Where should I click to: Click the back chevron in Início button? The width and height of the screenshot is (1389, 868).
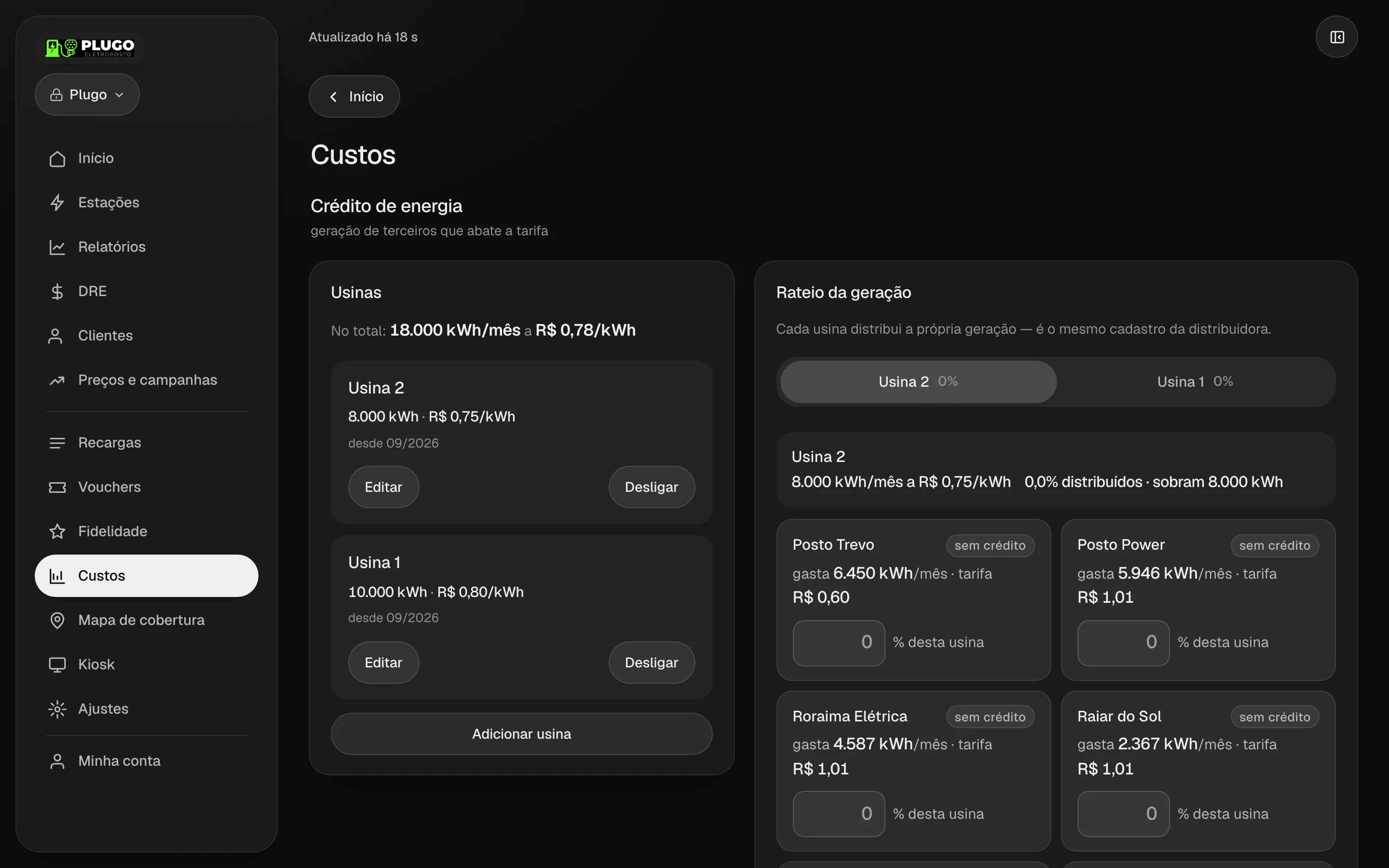(x=333, y=97)
